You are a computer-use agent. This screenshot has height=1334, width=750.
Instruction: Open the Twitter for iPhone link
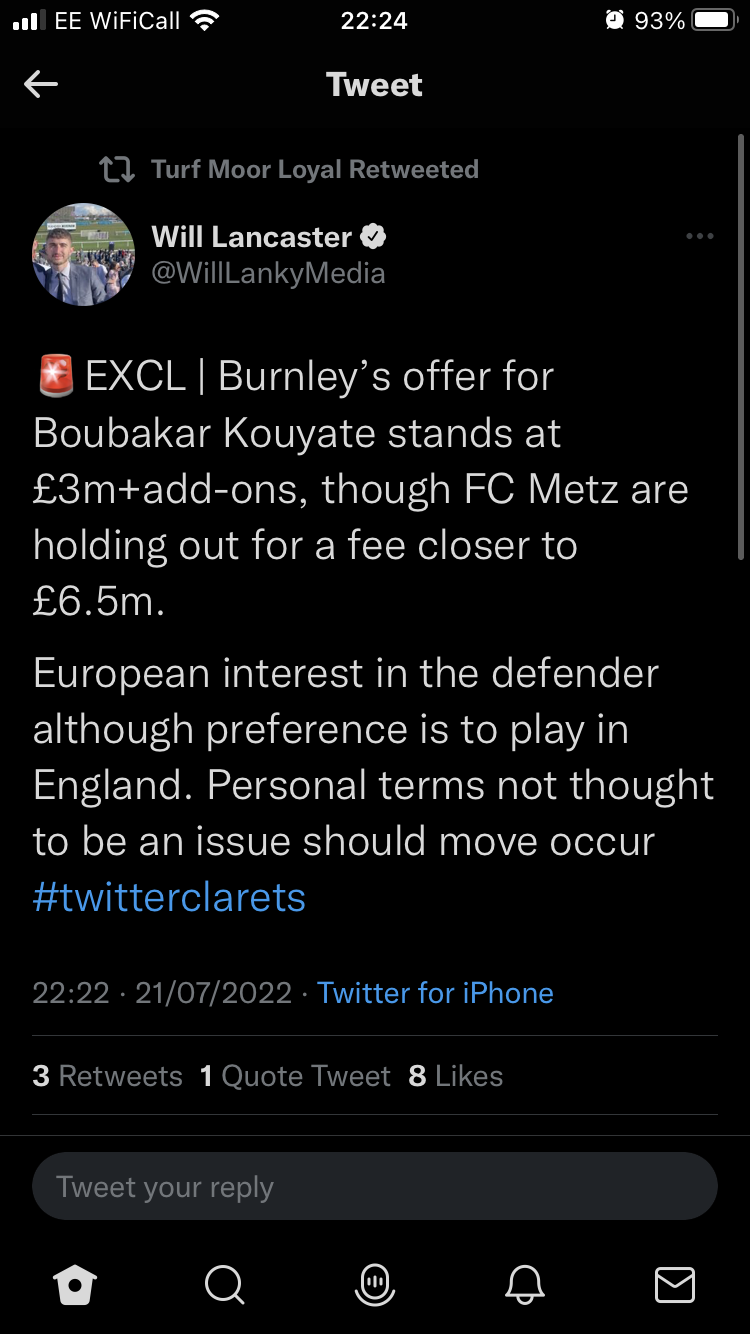coord(435,993)
